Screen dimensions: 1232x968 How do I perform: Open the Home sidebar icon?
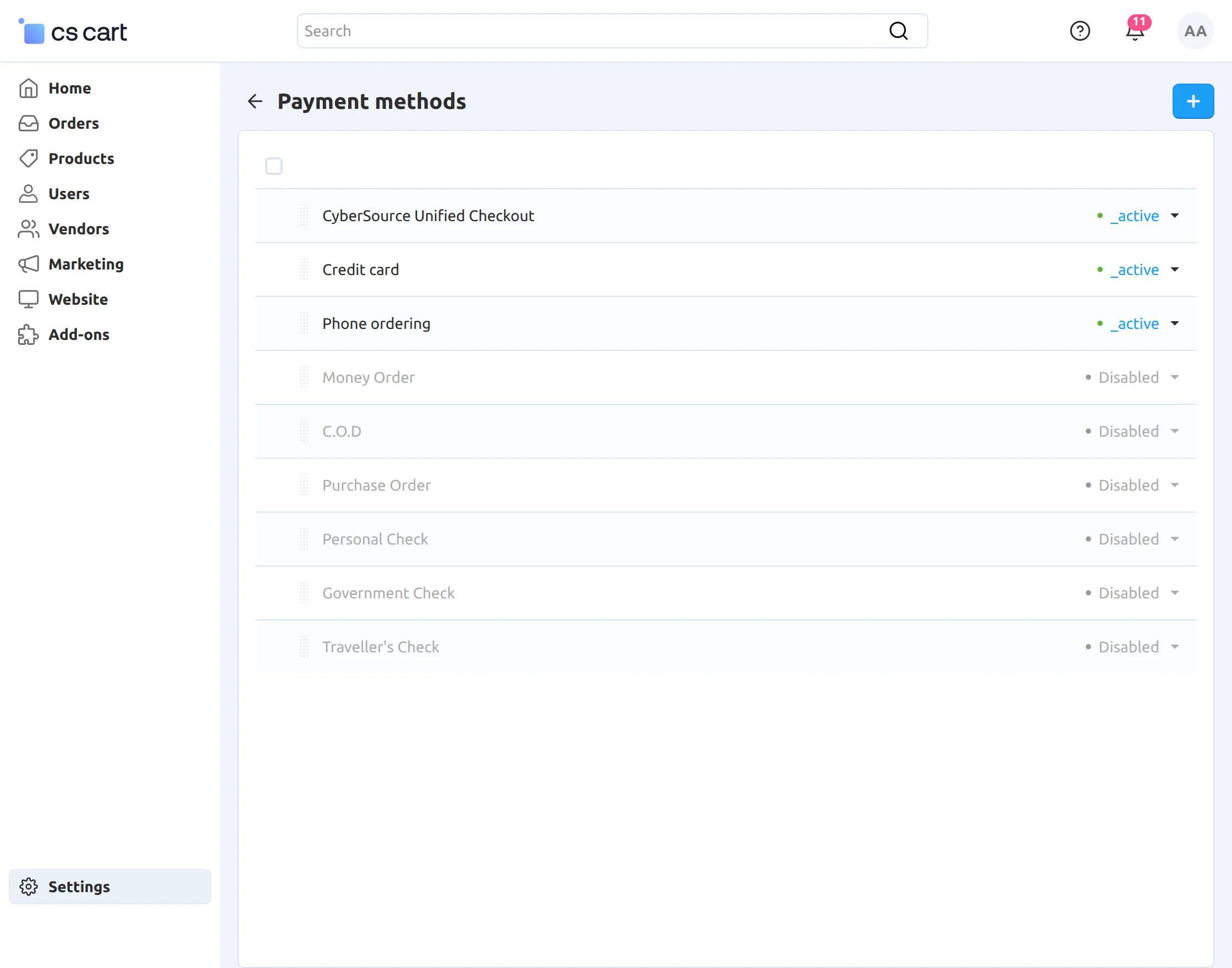[29, 88]
